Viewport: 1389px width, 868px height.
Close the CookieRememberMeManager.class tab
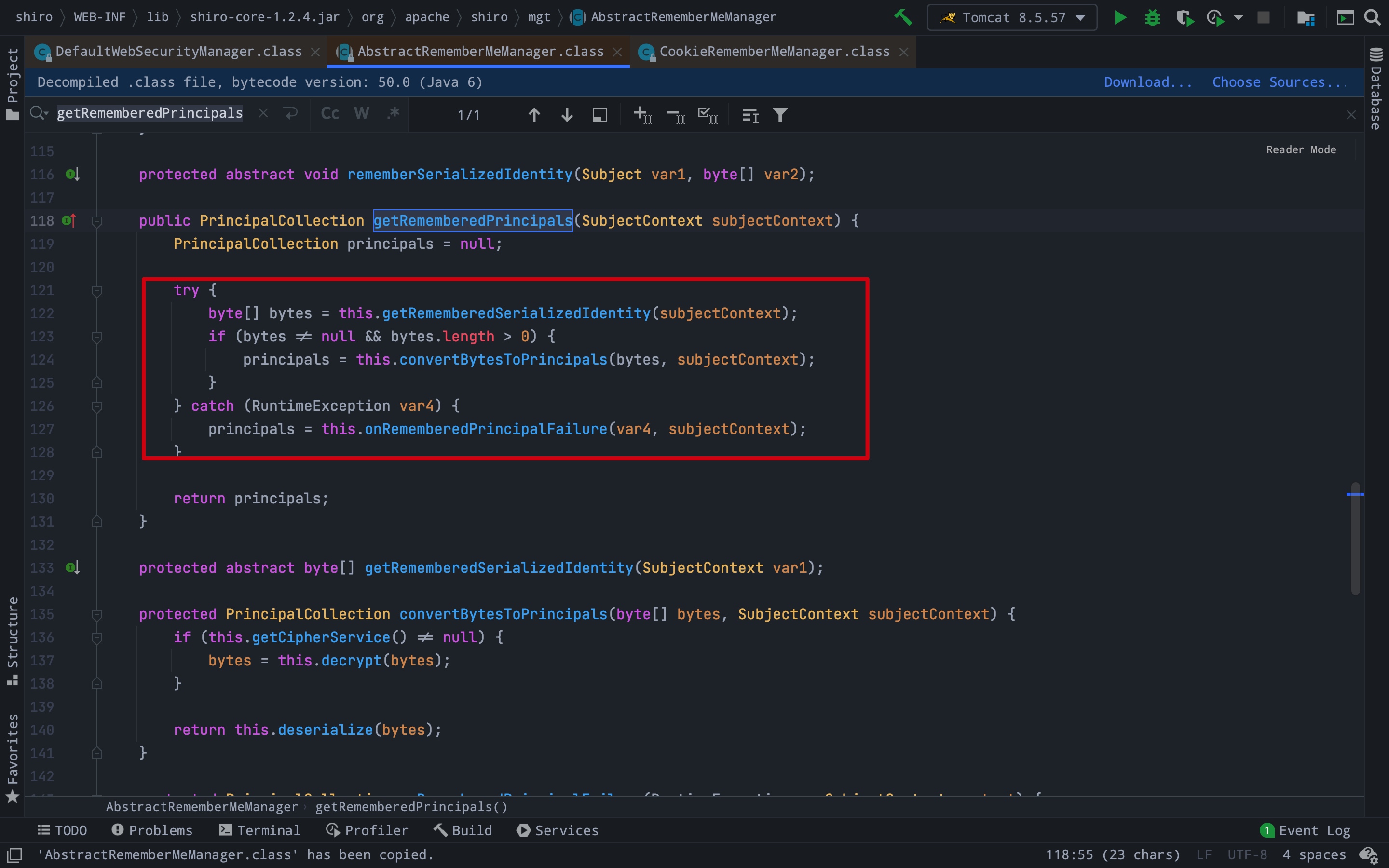point(903,52)
